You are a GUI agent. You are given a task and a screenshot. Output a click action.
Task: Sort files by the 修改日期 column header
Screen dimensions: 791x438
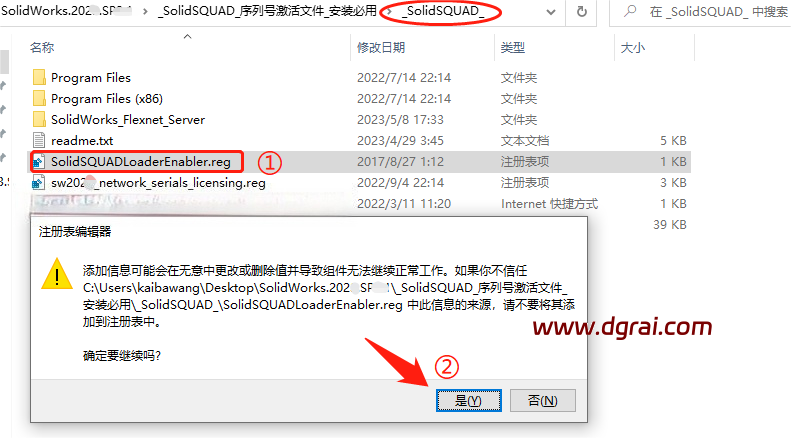pos(381,47)
